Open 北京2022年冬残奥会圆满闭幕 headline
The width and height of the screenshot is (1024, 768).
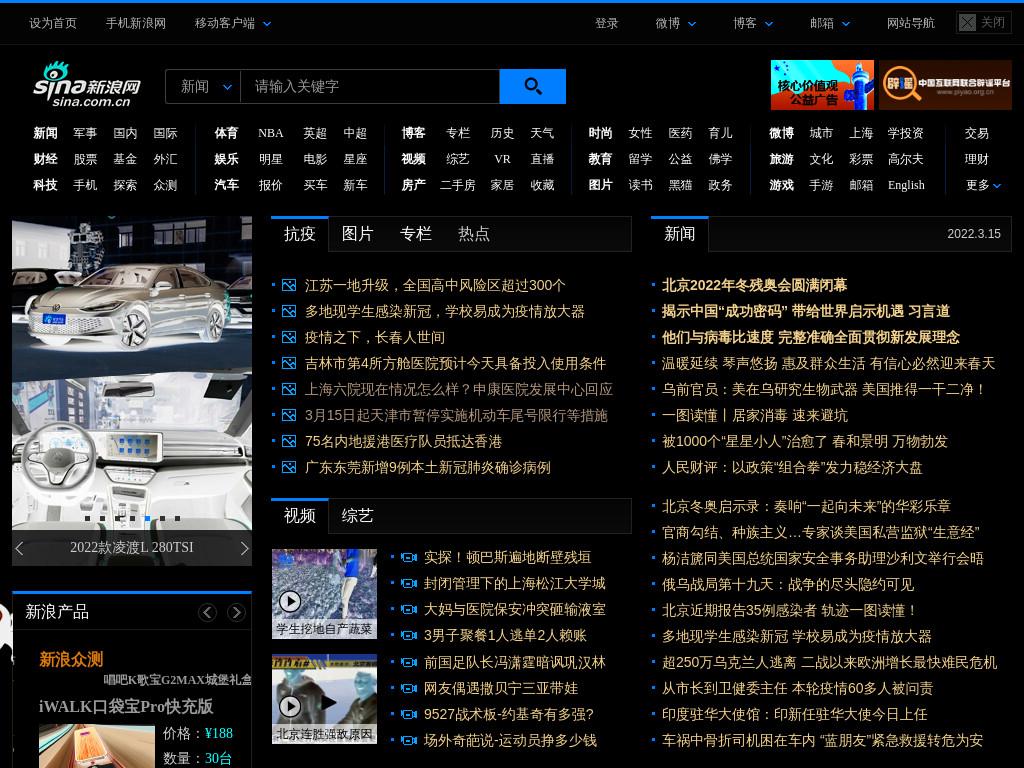(754, 285)
